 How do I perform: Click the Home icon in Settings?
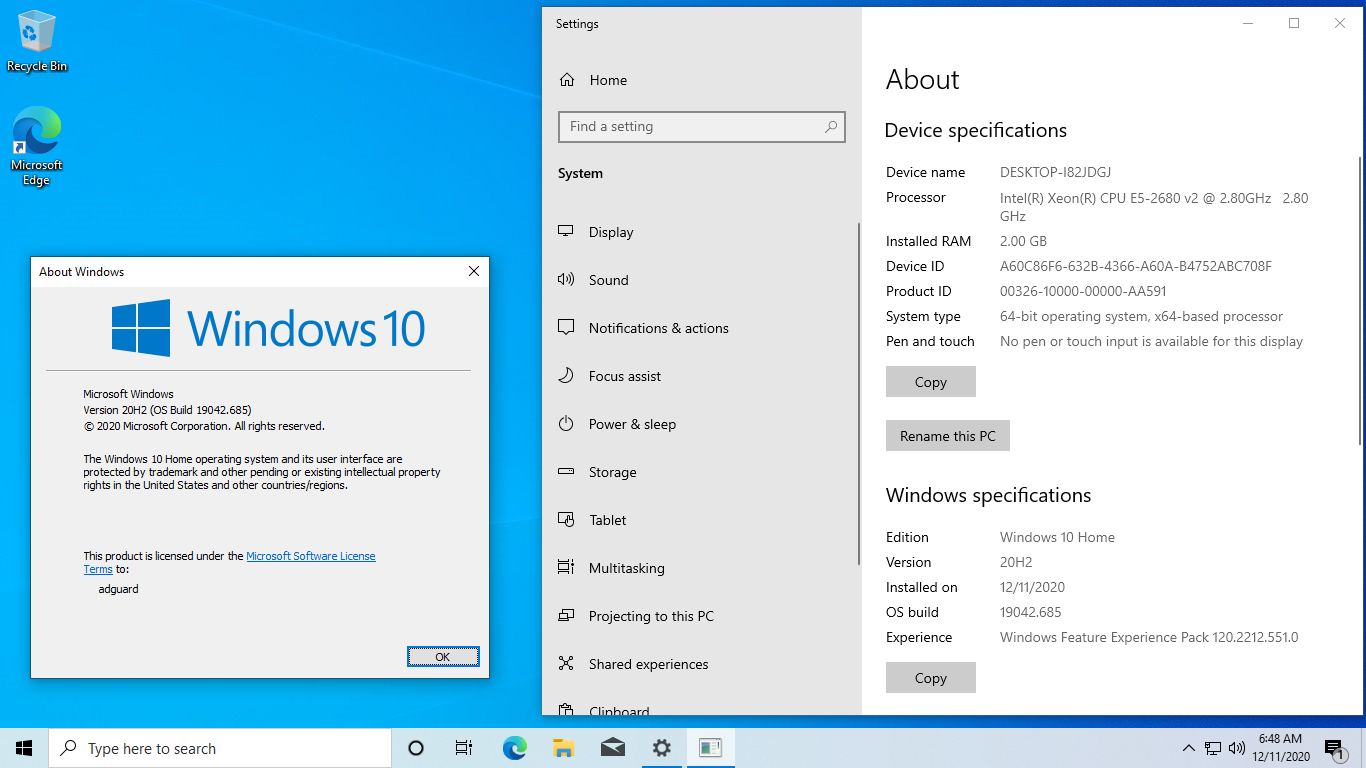[x=567, y=80]
